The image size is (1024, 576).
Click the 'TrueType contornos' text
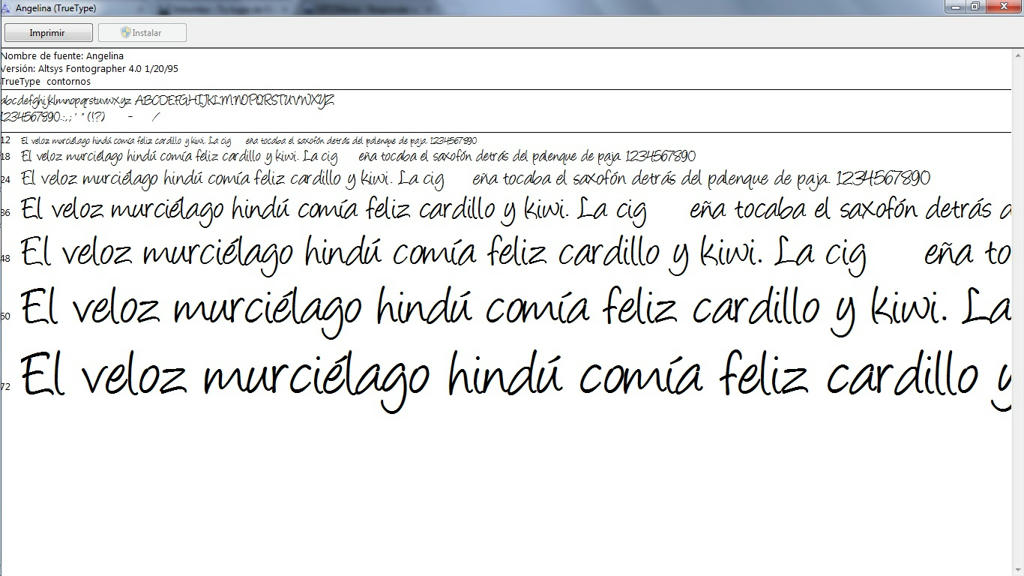46,82
